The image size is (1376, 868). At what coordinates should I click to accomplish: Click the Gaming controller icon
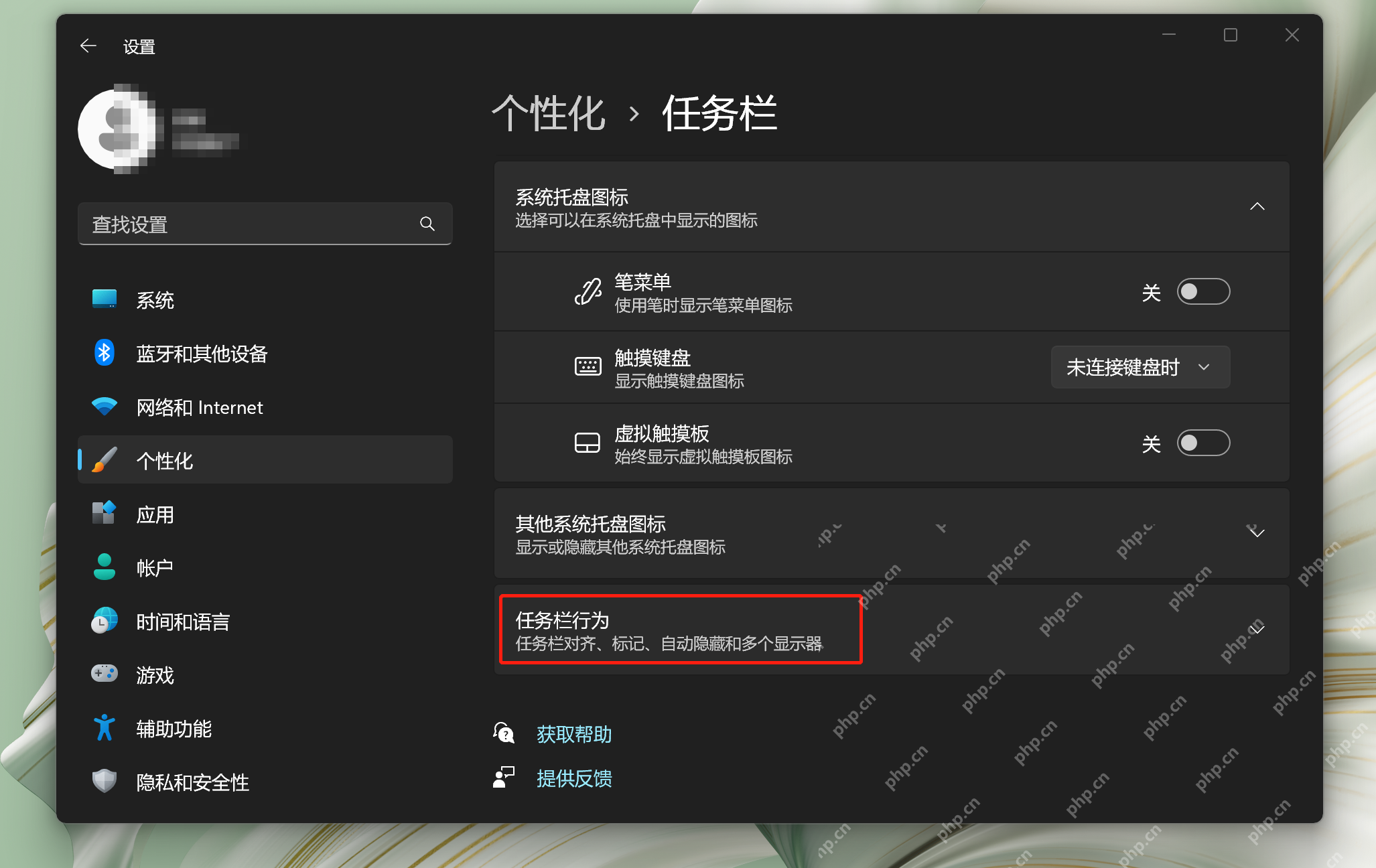(105, 673)
